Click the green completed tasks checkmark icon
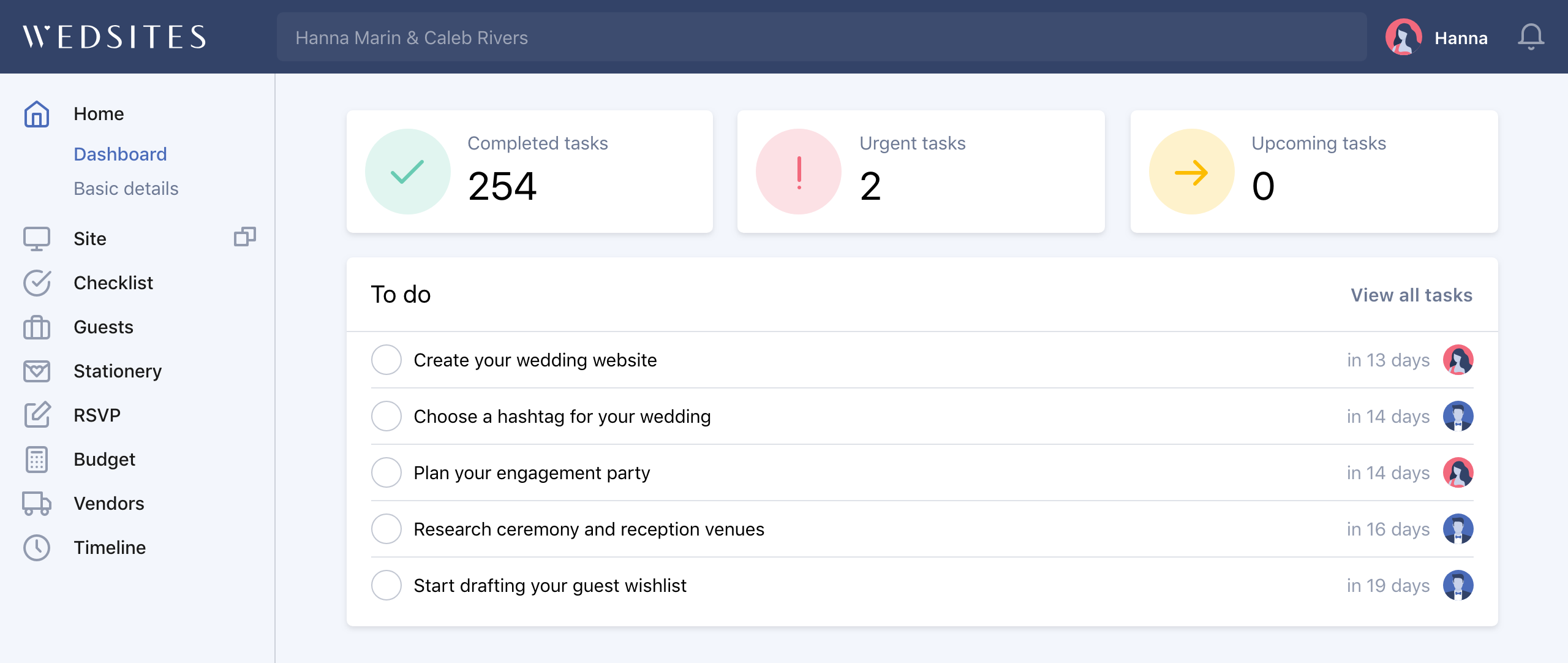 pos(407,172)
